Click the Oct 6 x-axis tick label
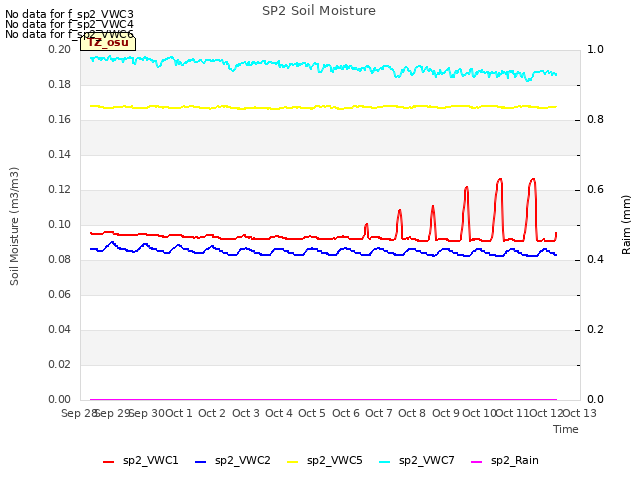 click(x=346, y=413)
